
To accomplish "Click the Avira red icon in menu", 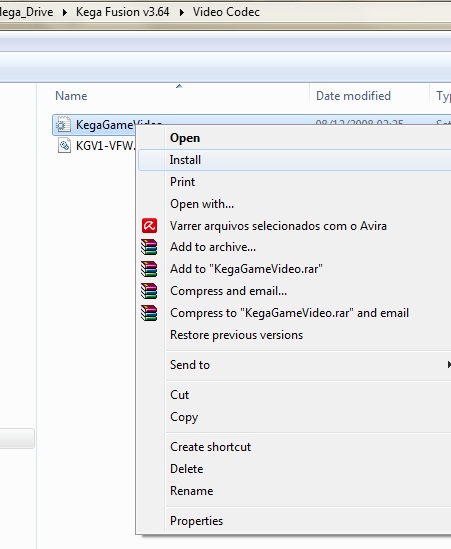I will point(150,225).
